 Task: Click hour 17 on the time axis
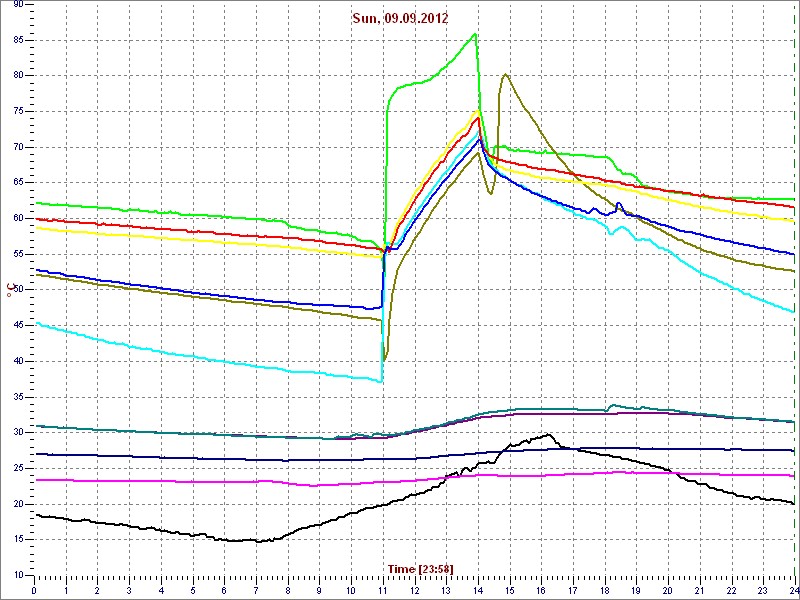(572, 588)
